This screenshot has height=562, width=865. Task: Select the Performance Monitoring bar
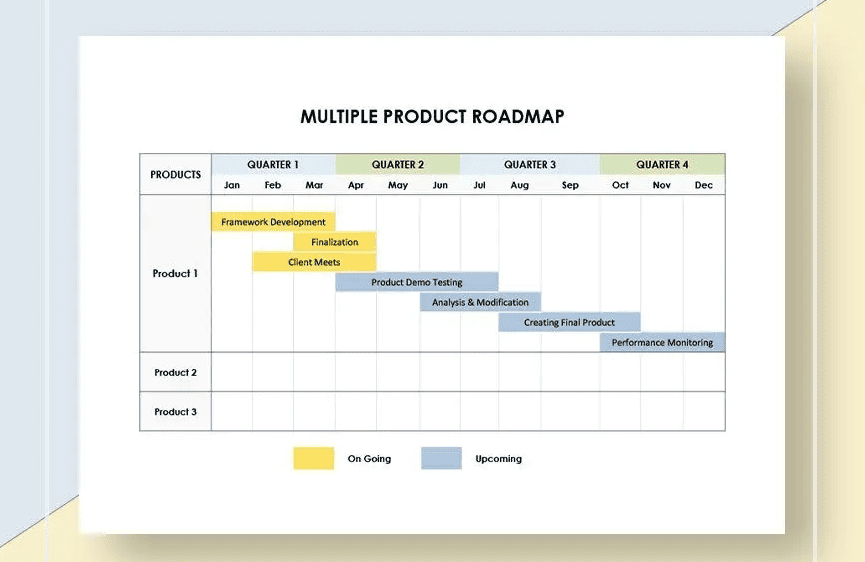click(663, 342)
